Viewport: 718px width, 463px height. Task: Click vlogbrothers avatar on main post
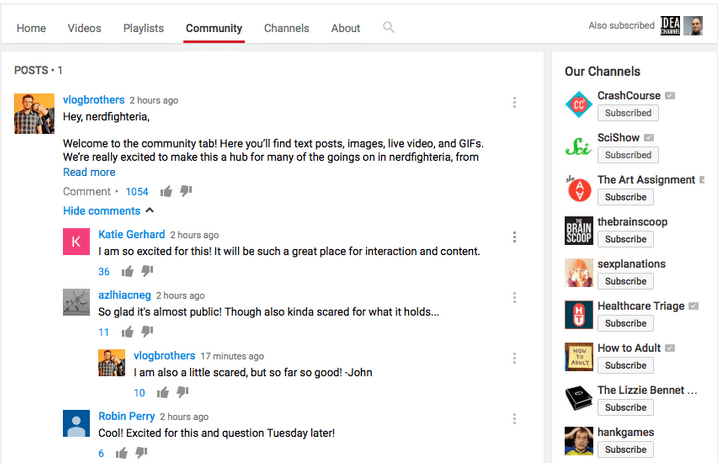coord(34,114)
